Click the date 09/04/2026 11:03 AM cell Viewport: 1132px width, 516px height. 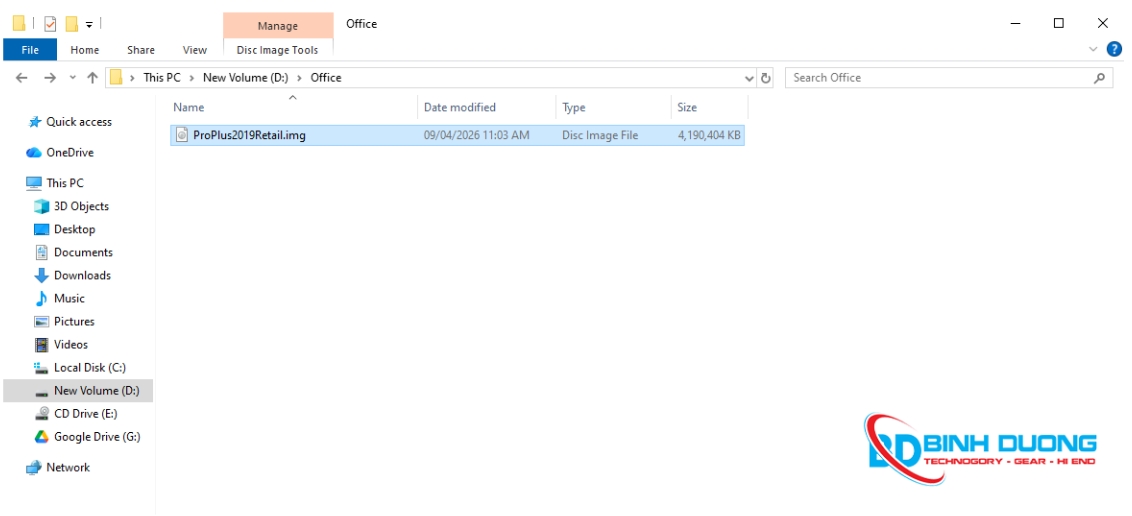click(476, 135)
